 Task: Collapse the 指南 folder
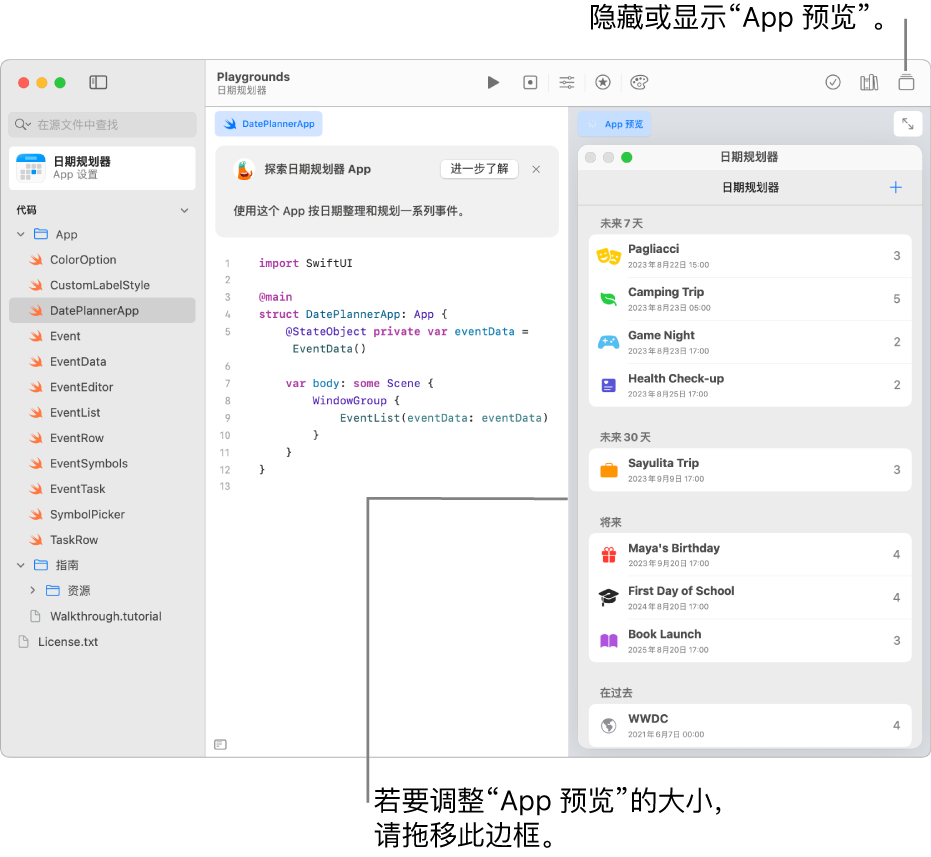[21, 565]
